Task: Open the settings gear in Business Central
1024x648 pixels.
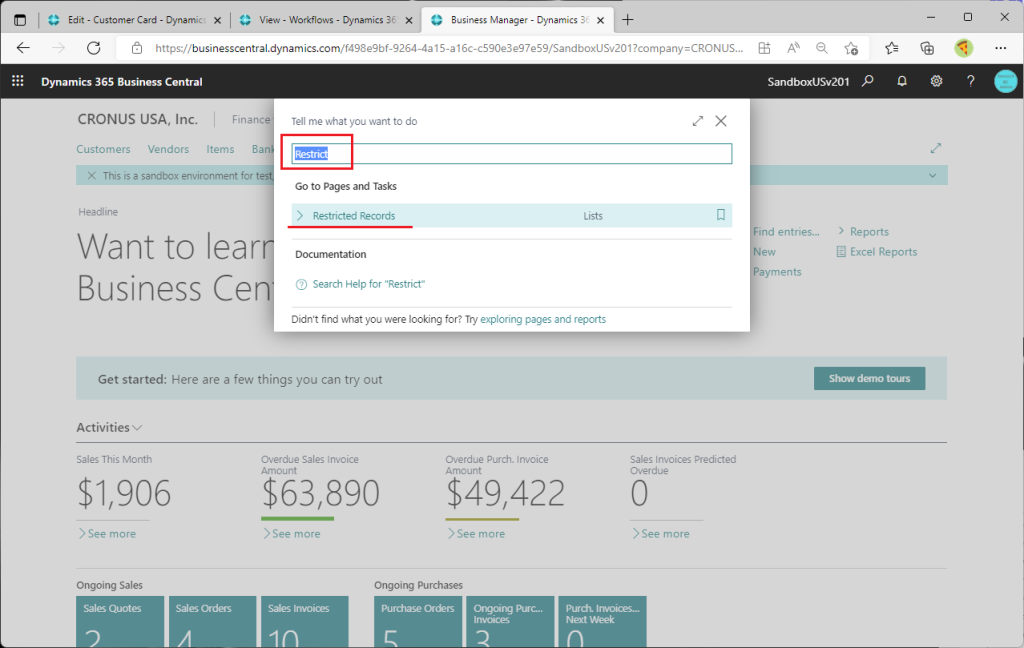Action: point(936,81)
